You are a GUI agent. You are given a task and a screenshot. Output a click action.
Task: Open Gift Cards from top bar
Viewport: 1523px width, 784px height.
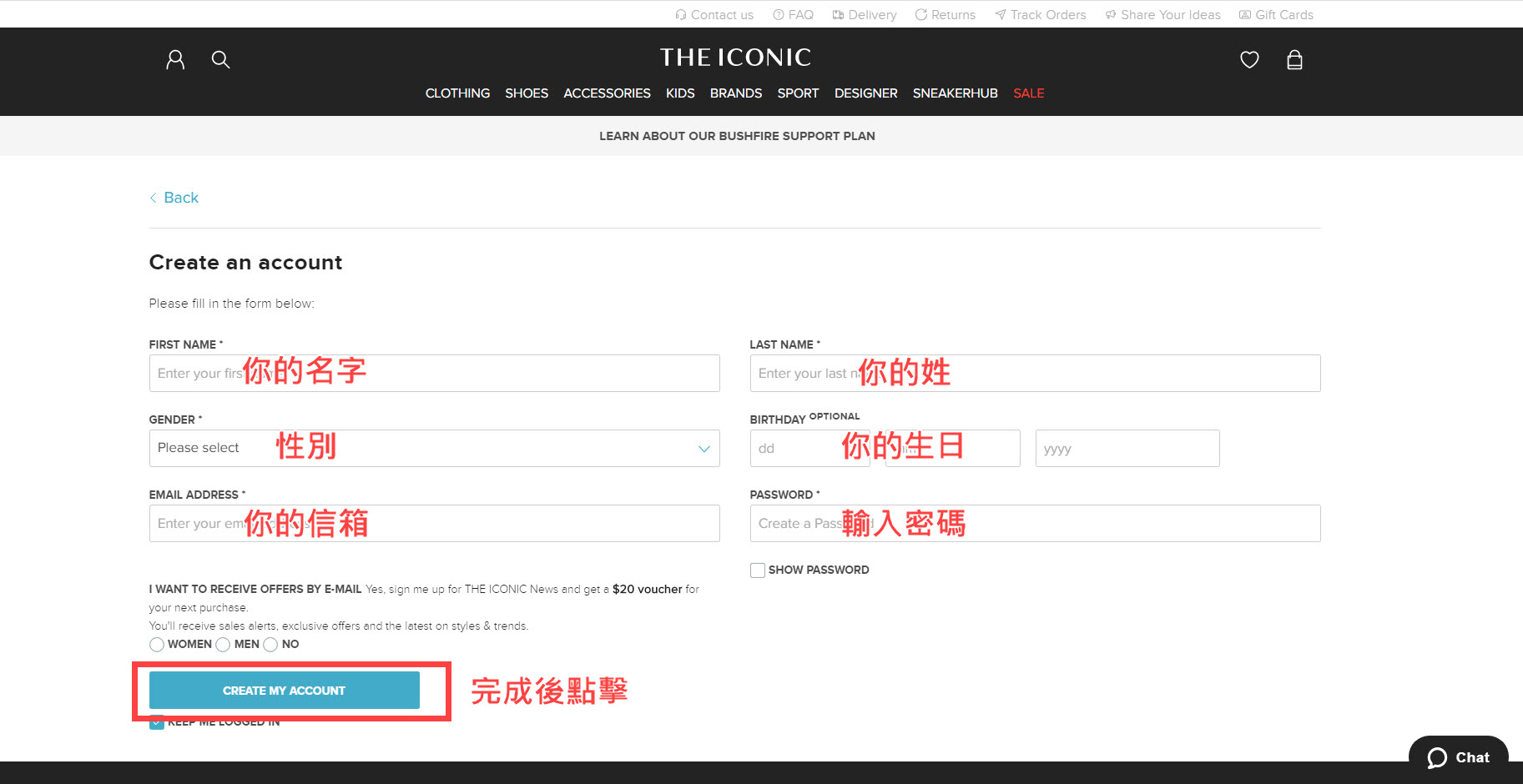pos(1276,14)
